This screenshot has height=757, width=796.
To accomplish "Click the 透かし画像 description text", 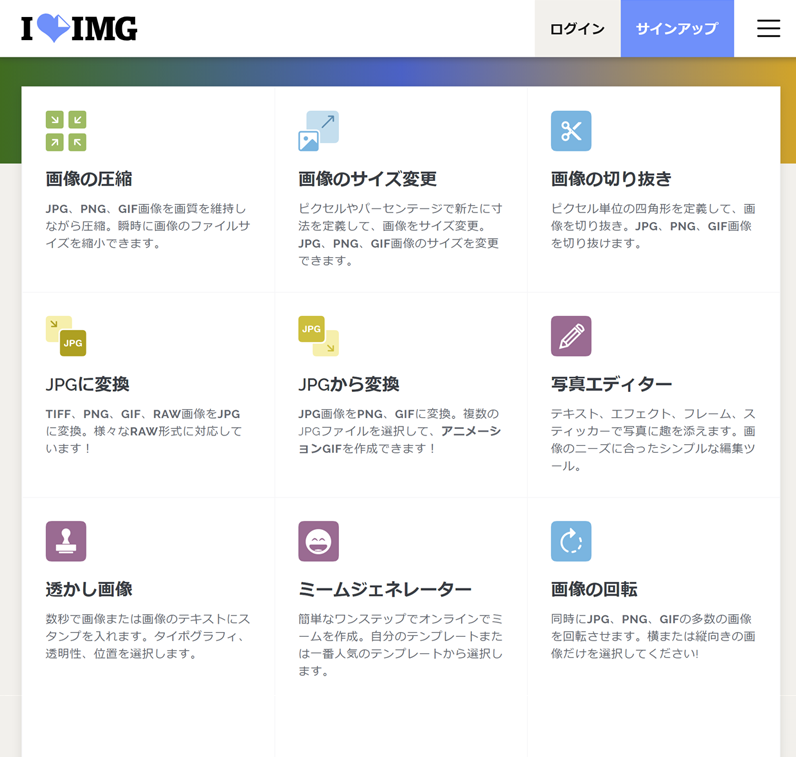I will (x=145, y=636).
